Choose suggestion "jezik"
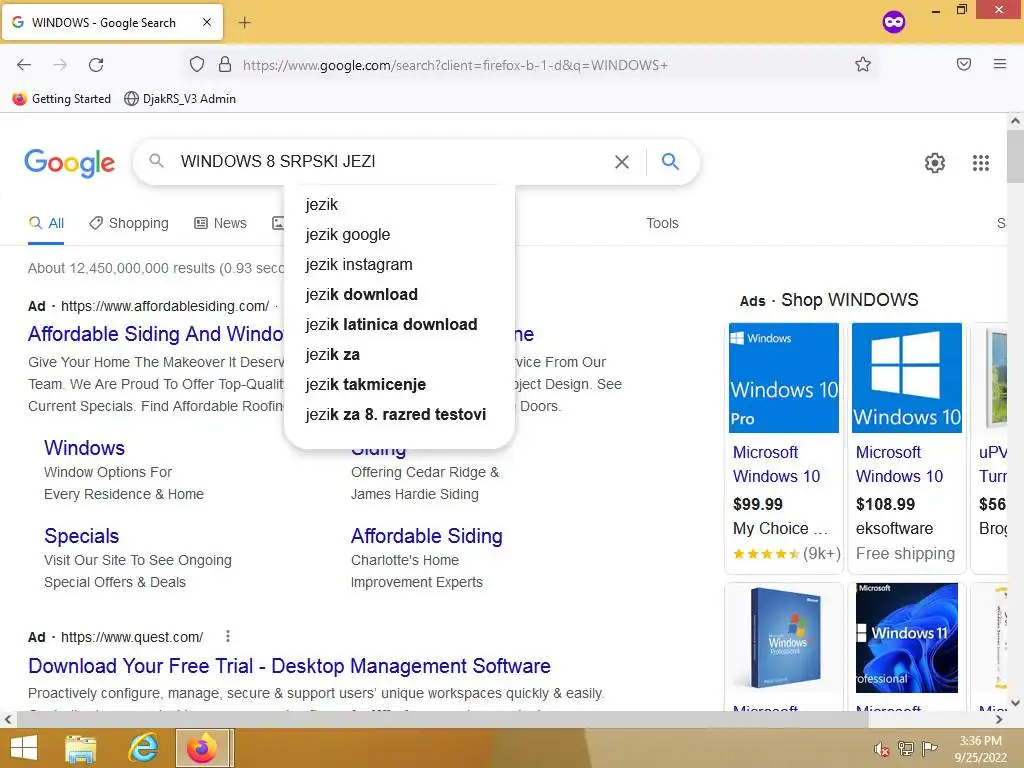 (x=399, y=204)
